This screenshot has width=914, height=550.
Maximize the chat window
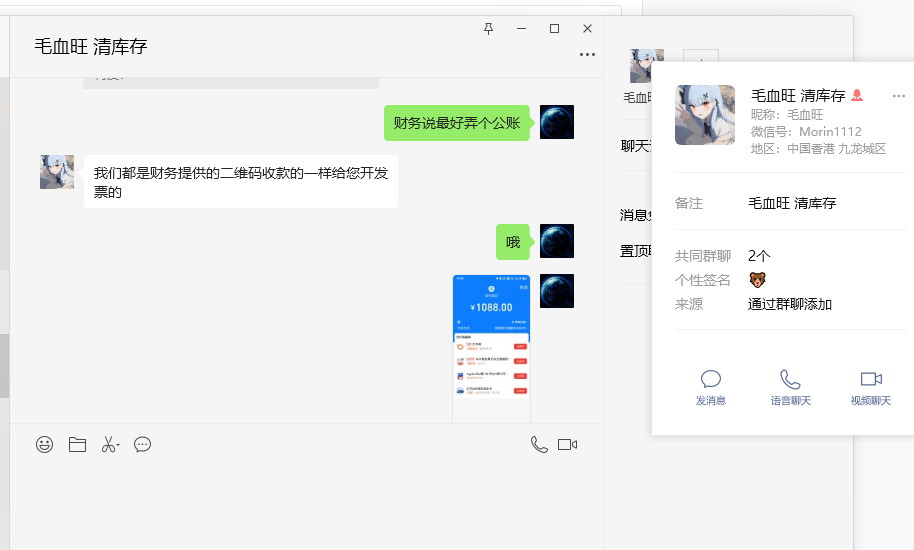coord(554,29)
